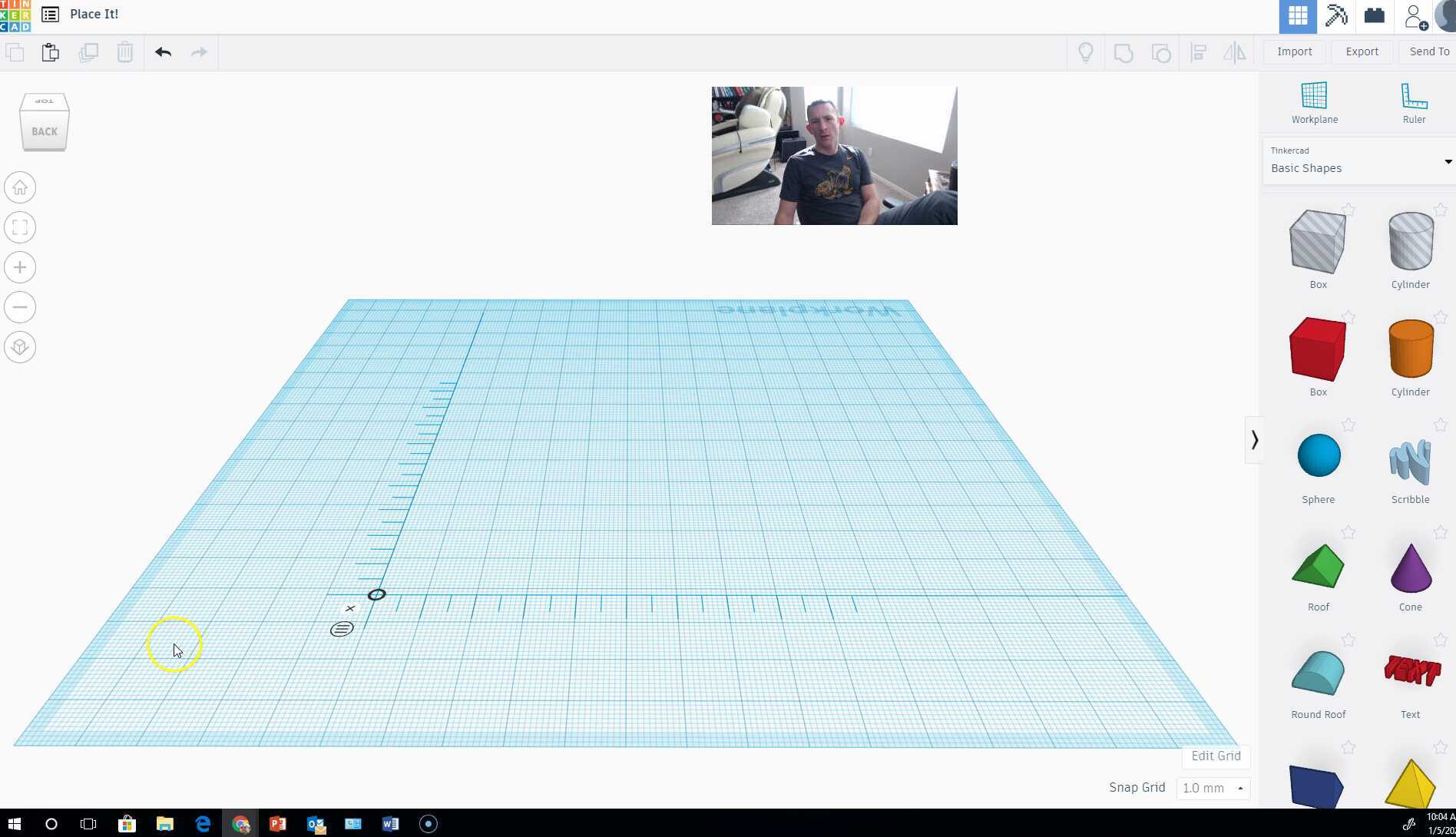This screenshot has width=1456, height=837.
Task: Return to Home view
Action: tap(19, 187)
